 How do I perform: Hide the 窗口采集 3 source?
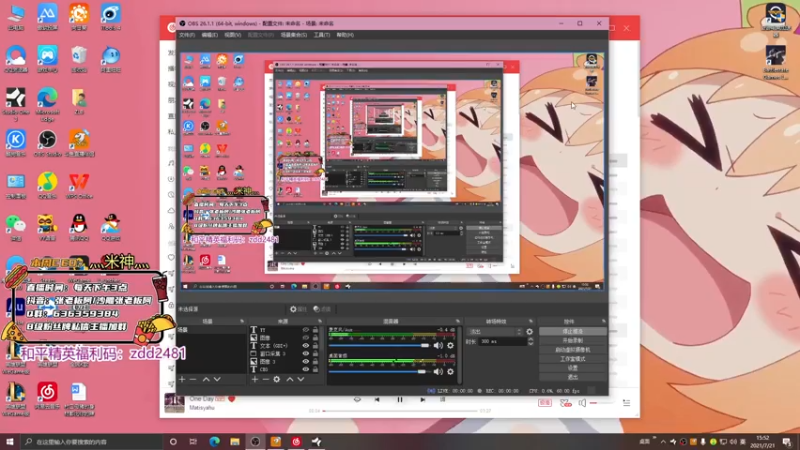point(306,353)
